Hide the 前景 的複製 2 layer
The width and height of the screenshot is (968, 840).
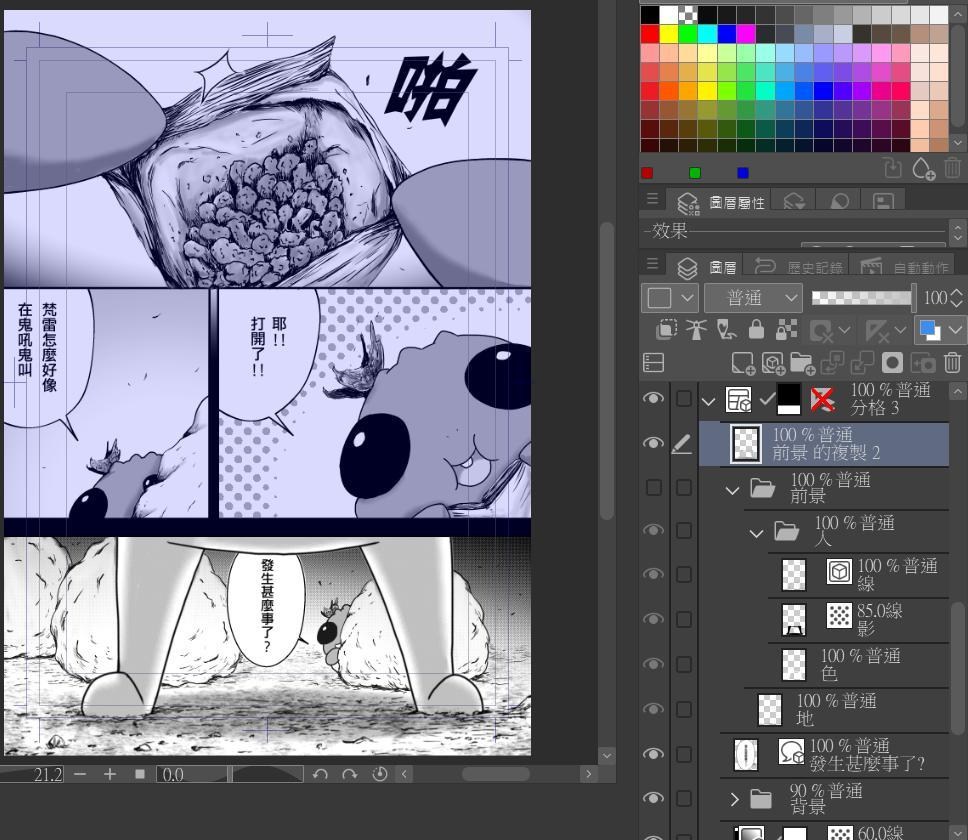653,443
